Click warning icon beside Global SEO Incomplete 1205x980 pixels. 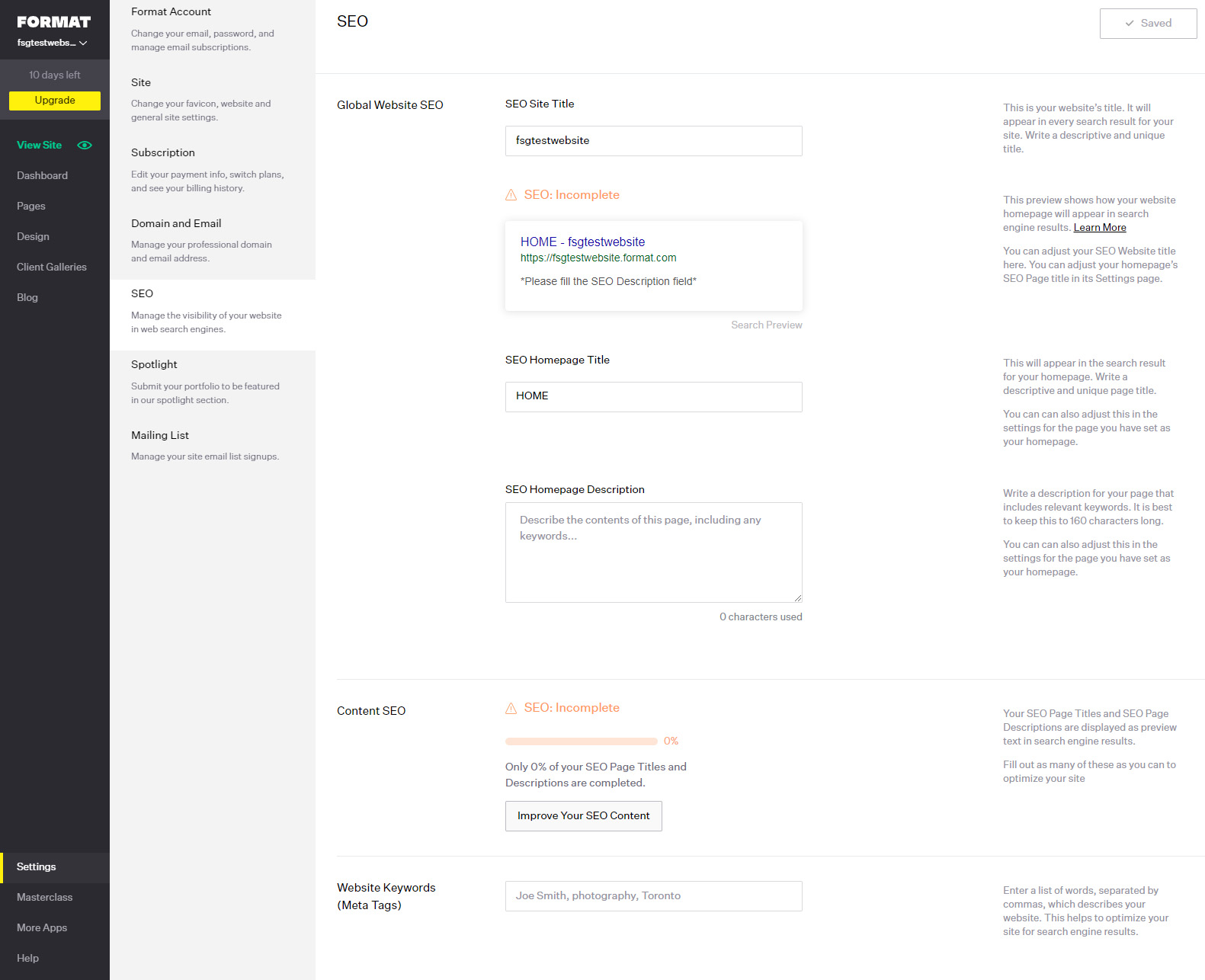[511, 195]
